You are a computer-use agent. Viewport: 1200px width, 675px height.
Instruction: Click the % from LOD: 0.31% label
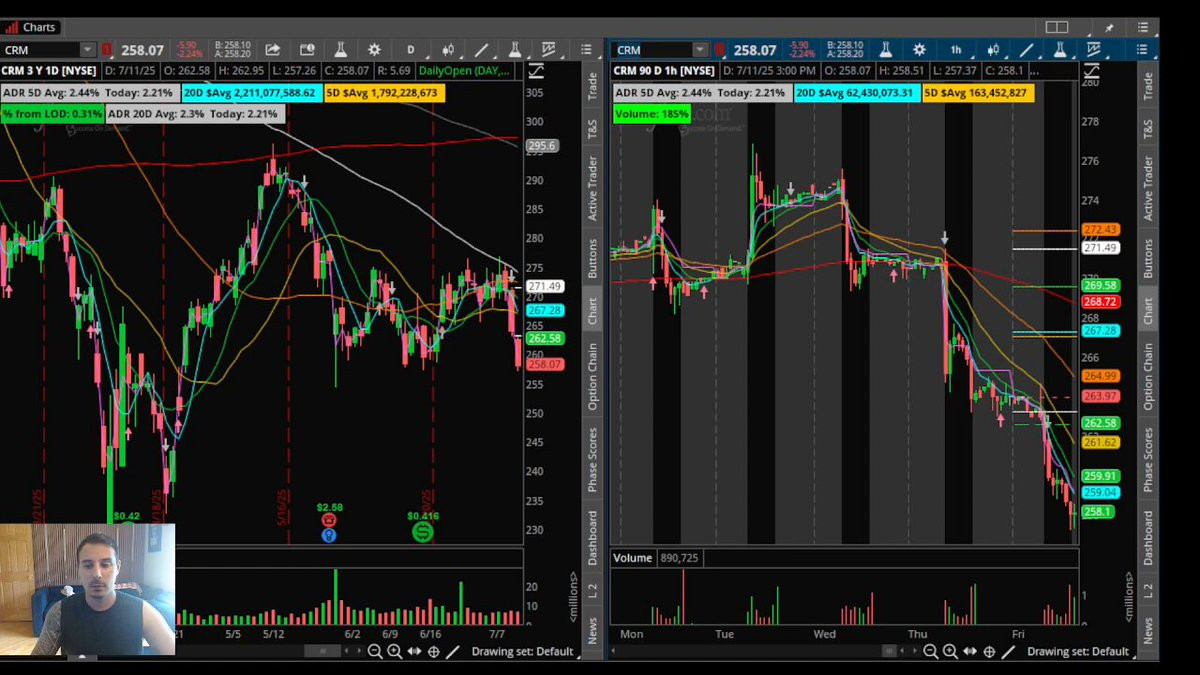click(52, 114)
